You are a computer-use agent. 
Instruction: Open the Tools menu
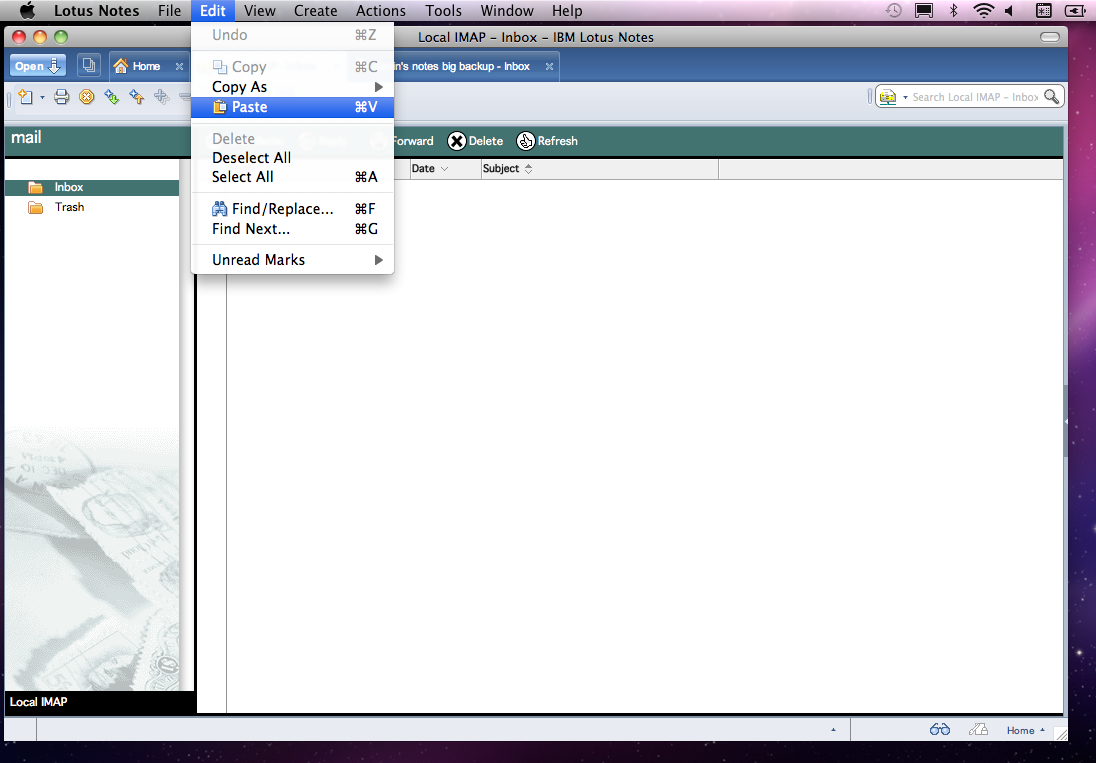point(443,11)
